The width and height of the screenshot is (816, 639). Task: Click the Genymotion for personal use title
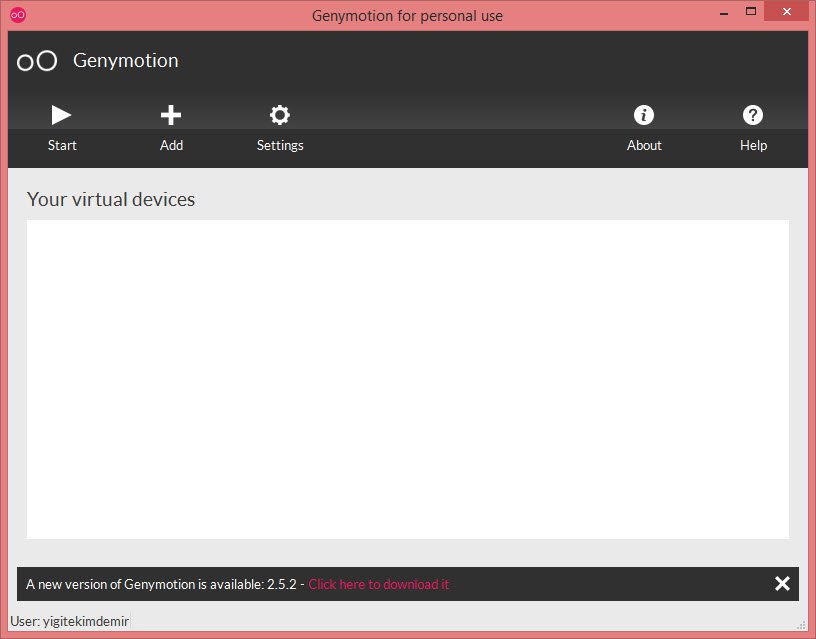407,16
